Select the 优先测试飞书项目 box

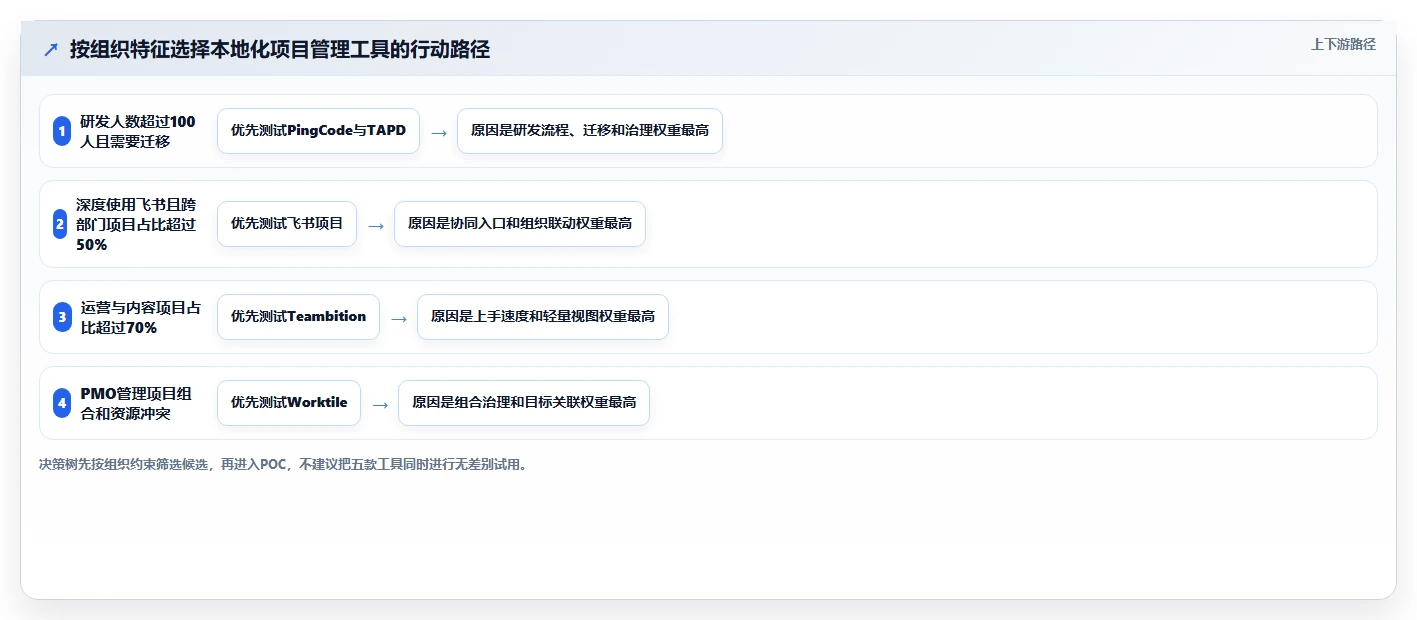(x=287, y=224)
